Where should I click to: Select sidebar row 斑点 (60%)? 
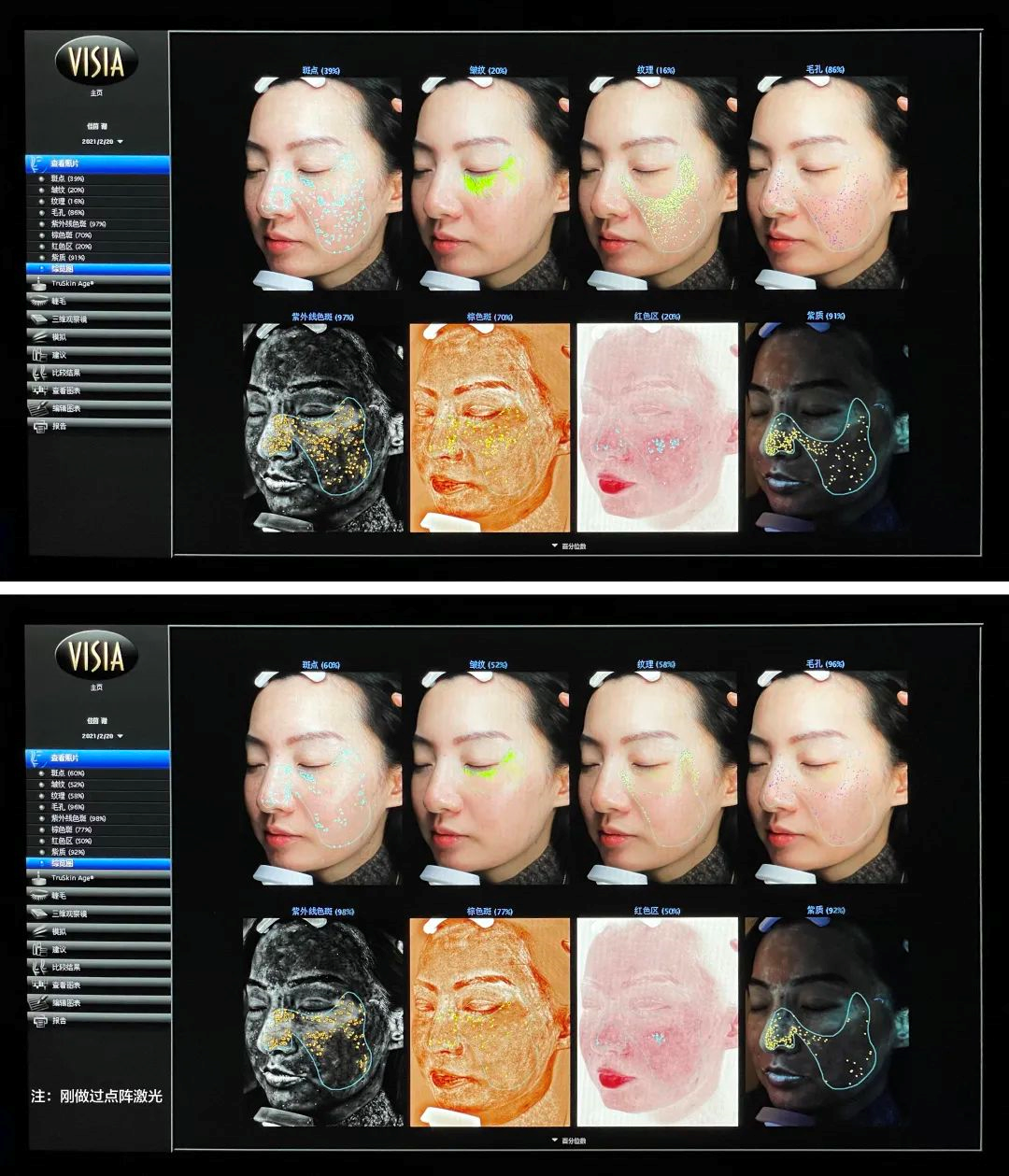pos(98,773)
